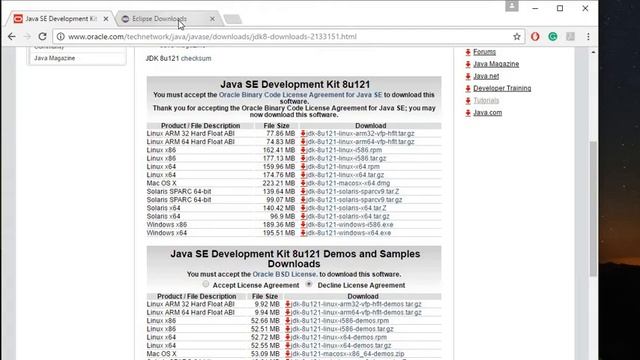
Task: Select Accept License Agreement for Demos
Action: click(206, 284)
